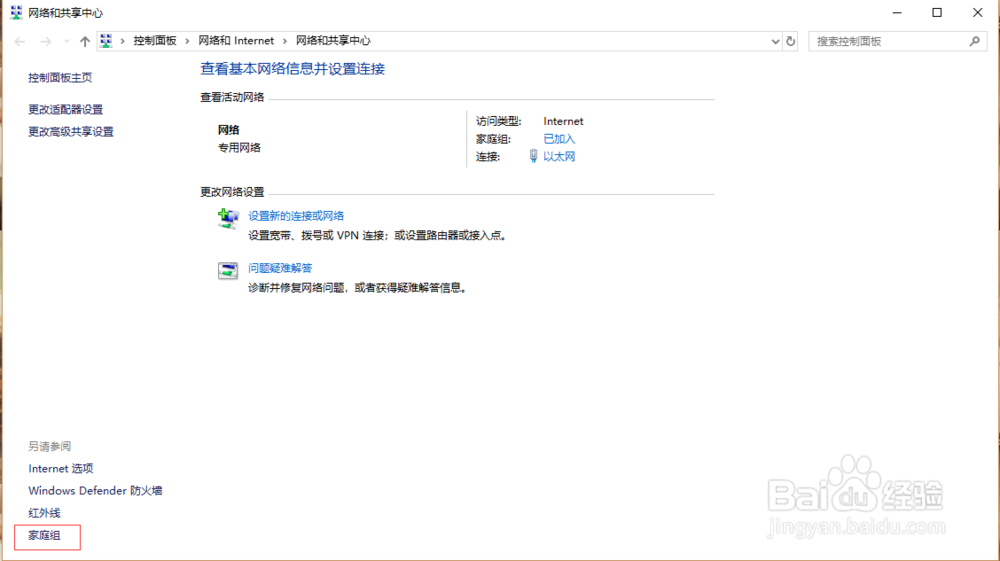Open Internet 选项 link

(x=61, y=469)
